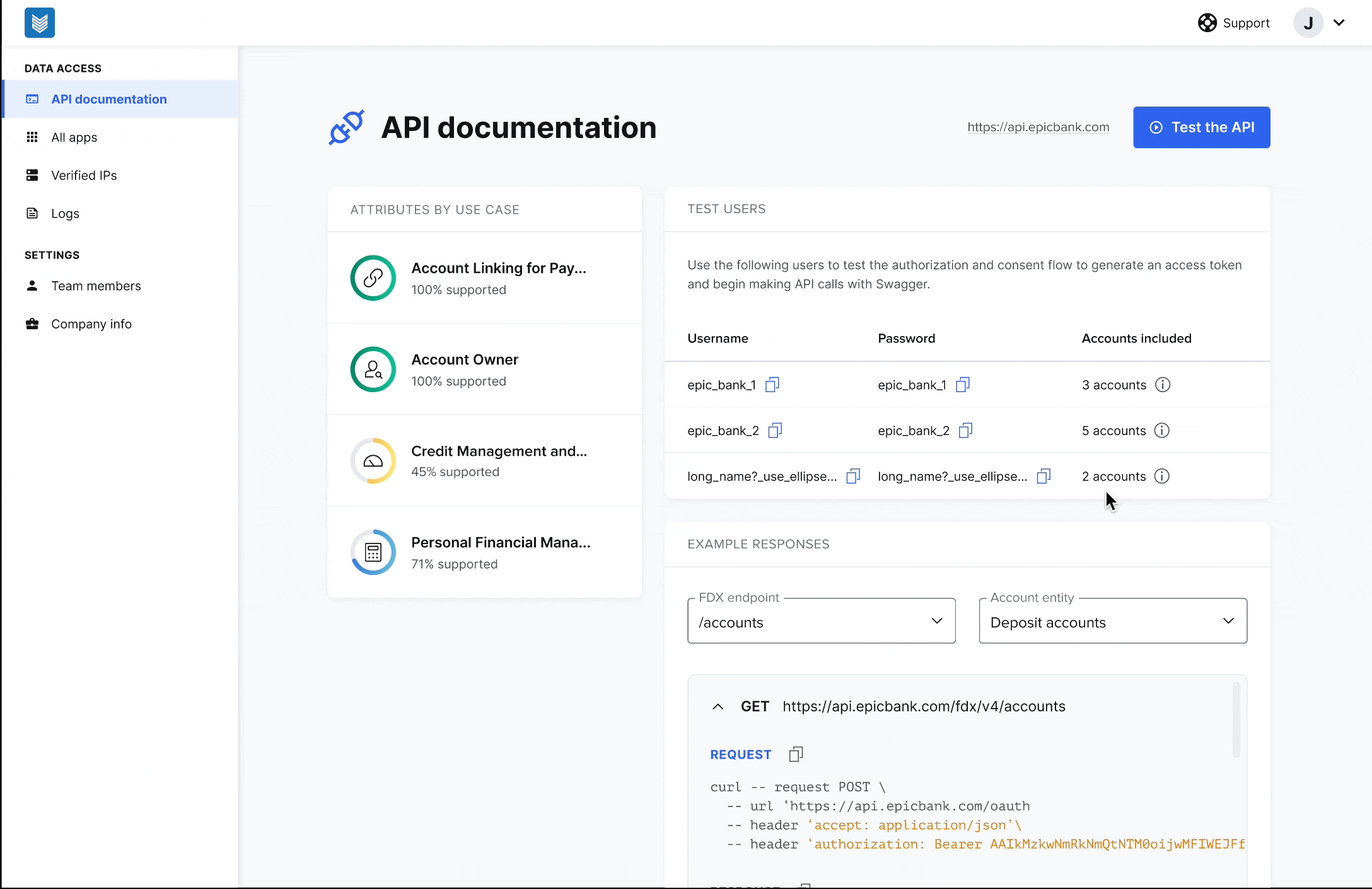The width and height of the screenshot is (1372, 889).
Task: Open the user profile menu chevron
Action: tap(1339, 23)
